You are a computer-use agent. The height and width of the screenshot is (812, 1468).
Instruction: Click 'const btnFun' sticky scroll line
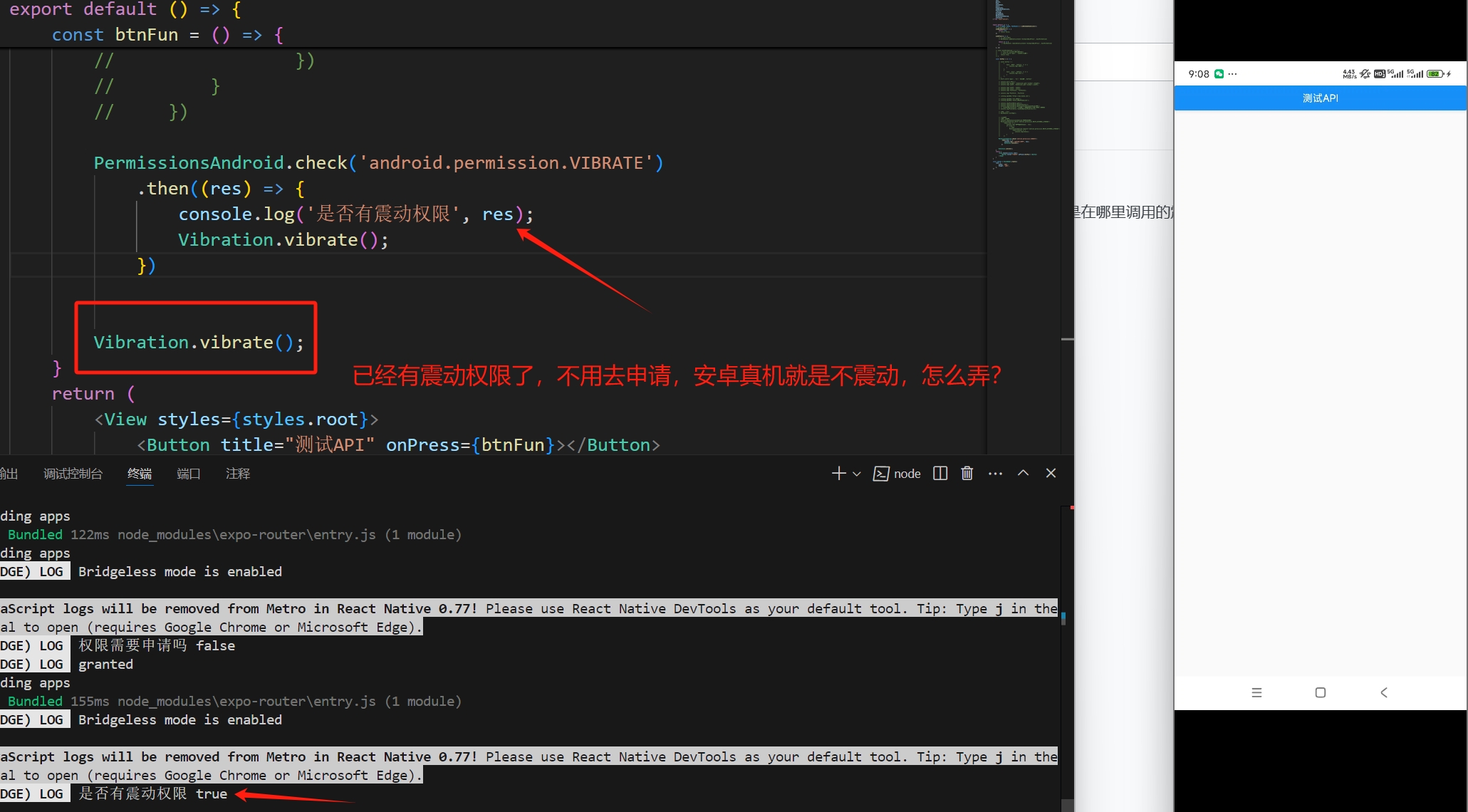click(x=167, y=35)
